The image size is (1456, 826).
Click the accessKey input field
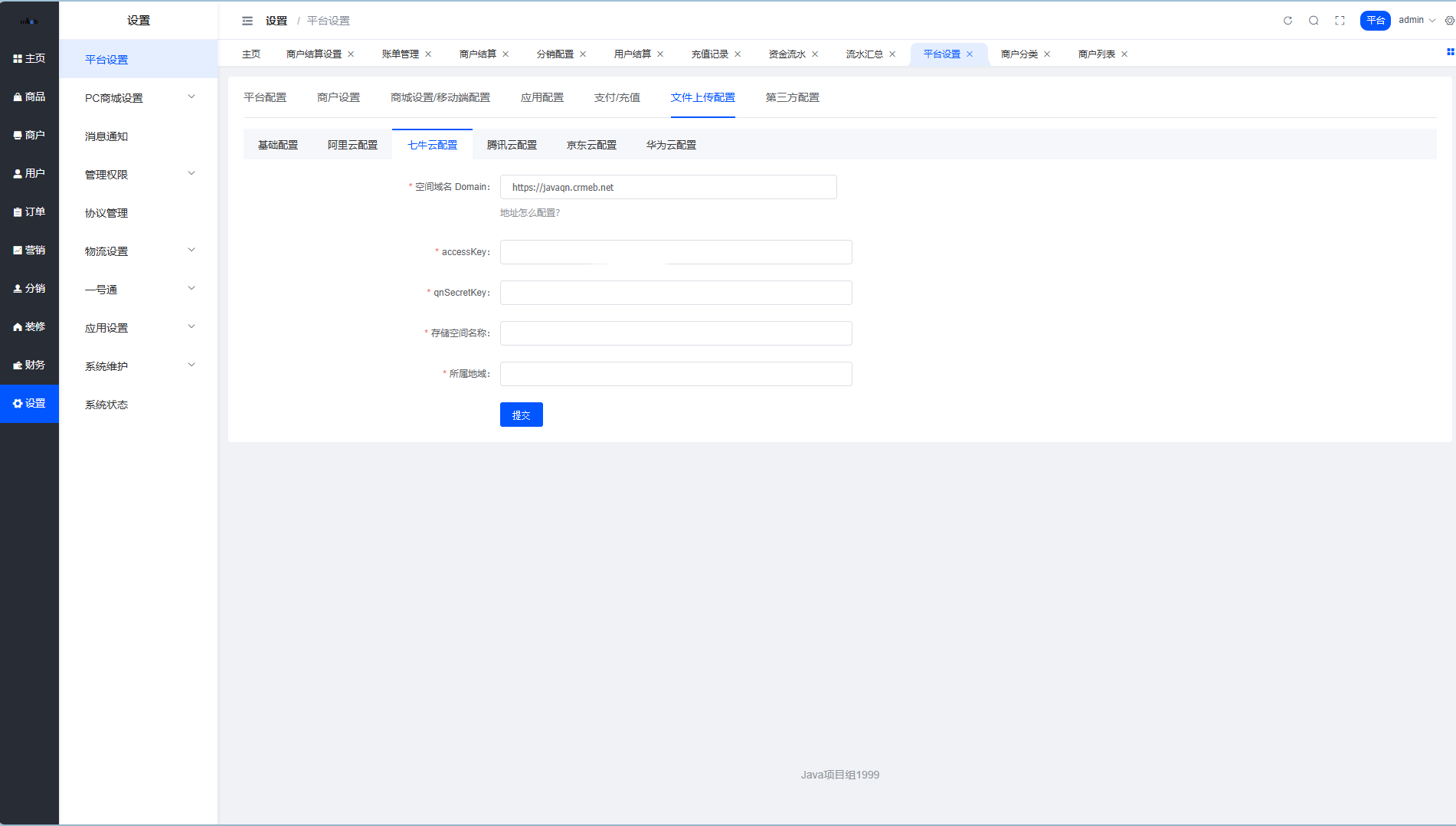pos(676,252)
